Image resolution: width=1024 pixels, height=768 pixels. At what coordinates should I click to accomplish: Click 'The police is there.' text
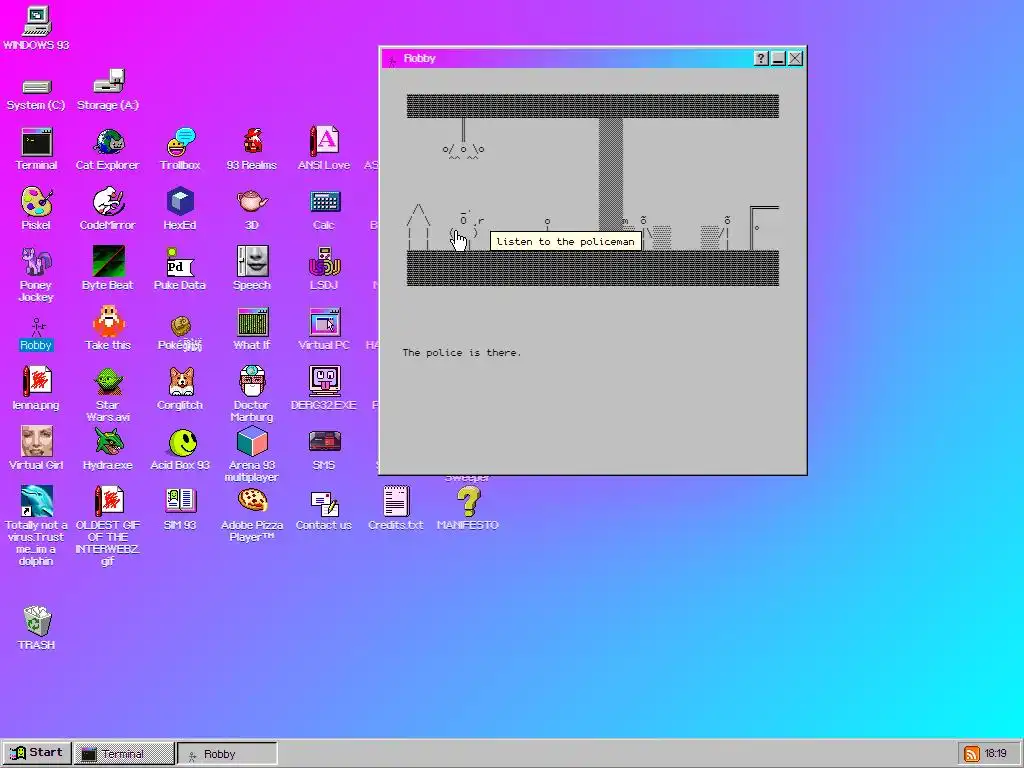point(462,353)
